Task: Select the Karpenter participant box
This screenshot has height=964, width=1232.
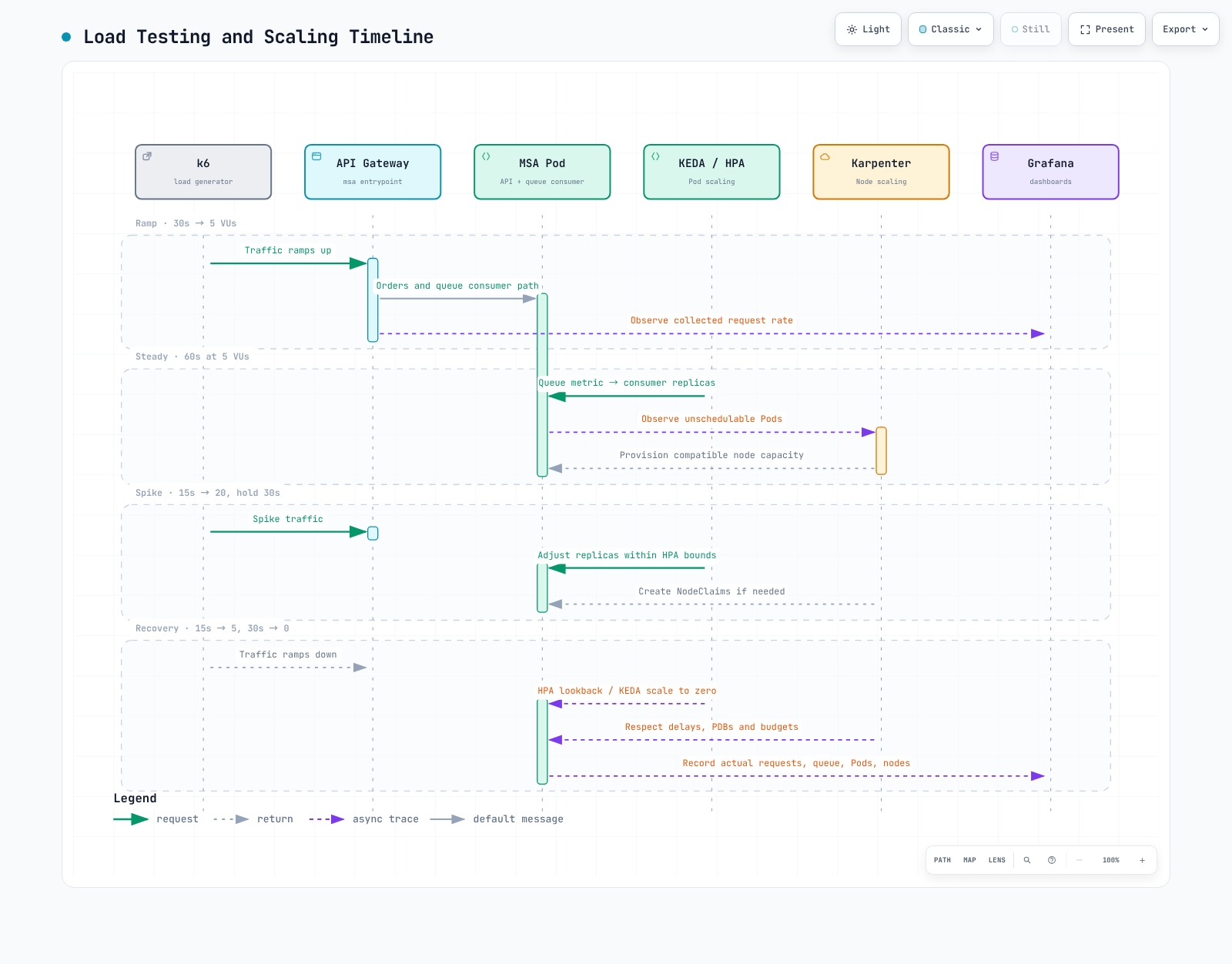Action: (x=881, y=172)
